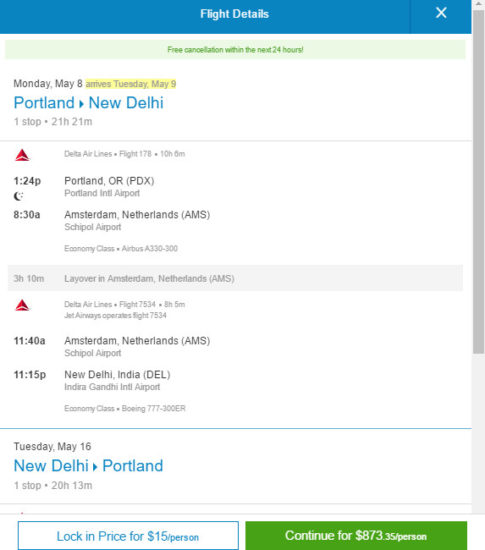The width and height of the screenshot is (485, 550).
Task: Click the arrow between New Delhi and Portland
Action: point(95,467)
